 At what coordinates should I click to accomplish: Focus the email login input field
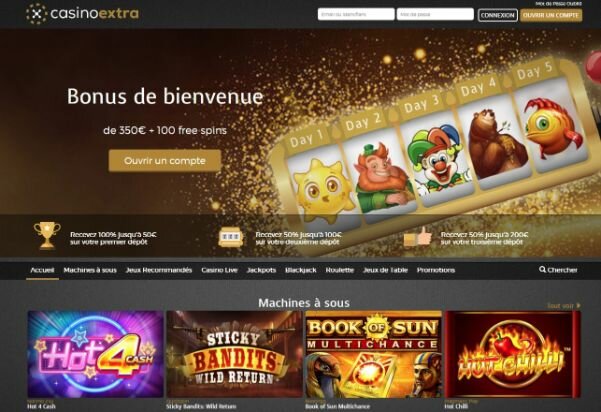pos(356,14)
